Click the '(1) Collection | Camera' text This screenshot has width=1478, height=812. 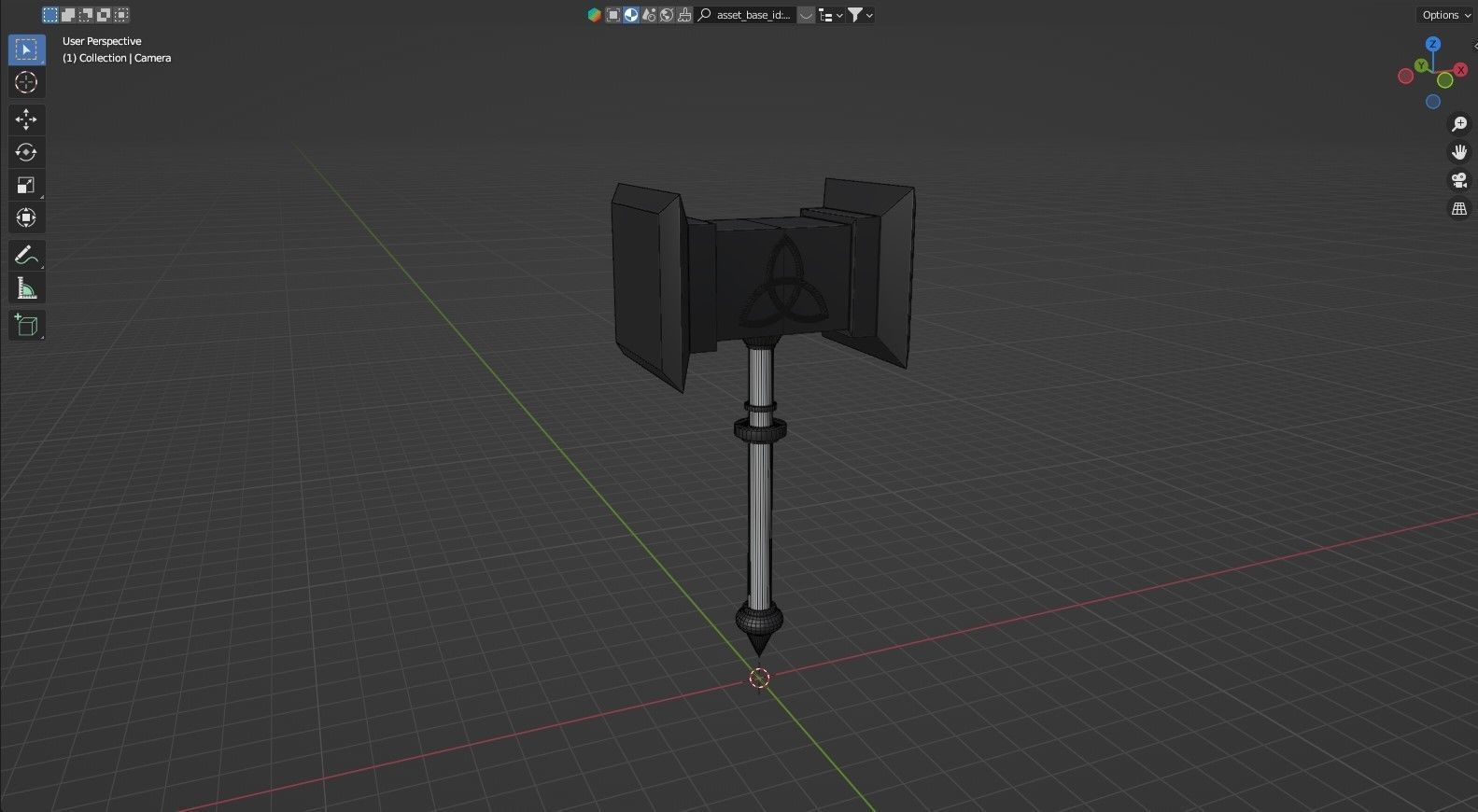tap(117, 58)
